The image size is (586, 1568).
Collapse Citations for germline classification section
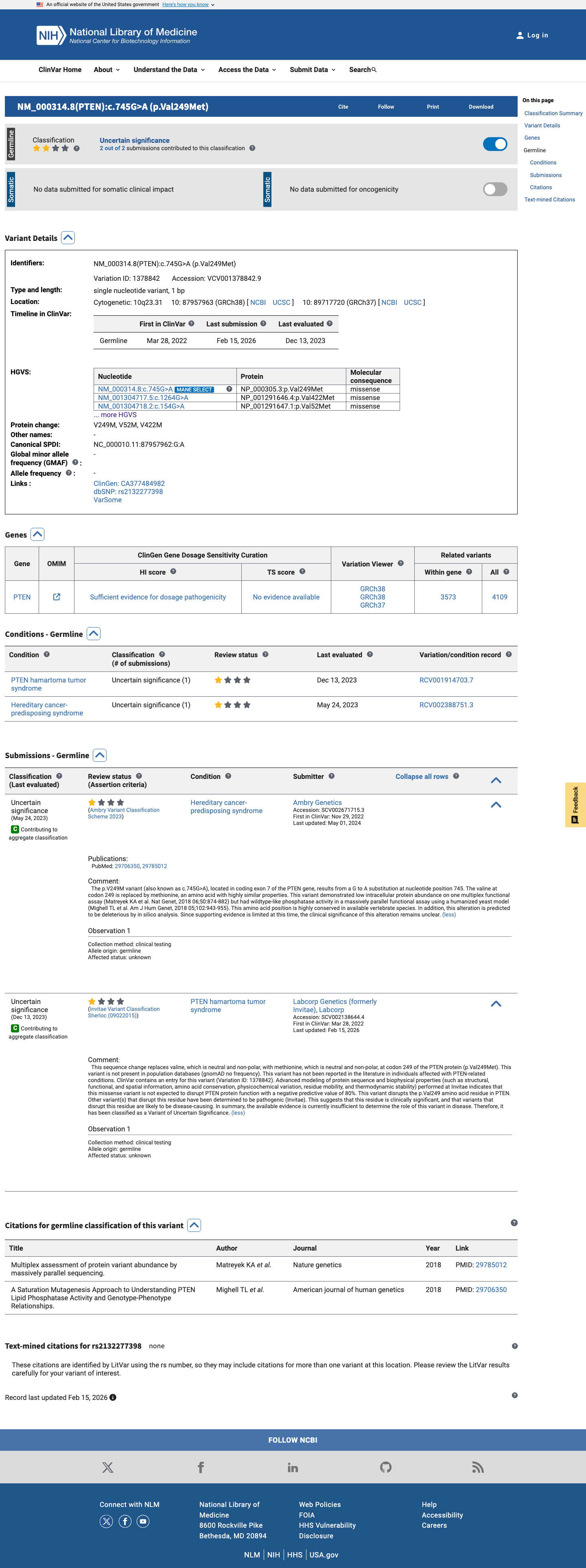pos(194,1225)
